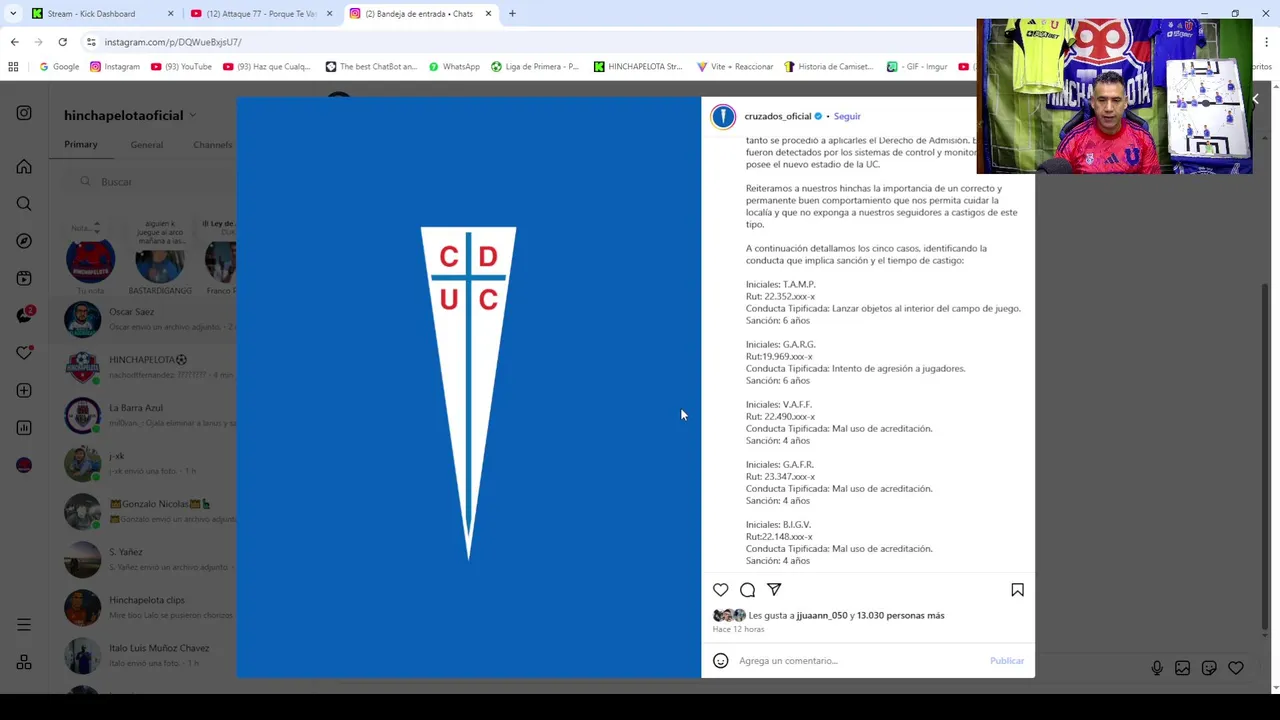
Task: Click the Agrega un comentario field
Action: [x=860, y=661]
